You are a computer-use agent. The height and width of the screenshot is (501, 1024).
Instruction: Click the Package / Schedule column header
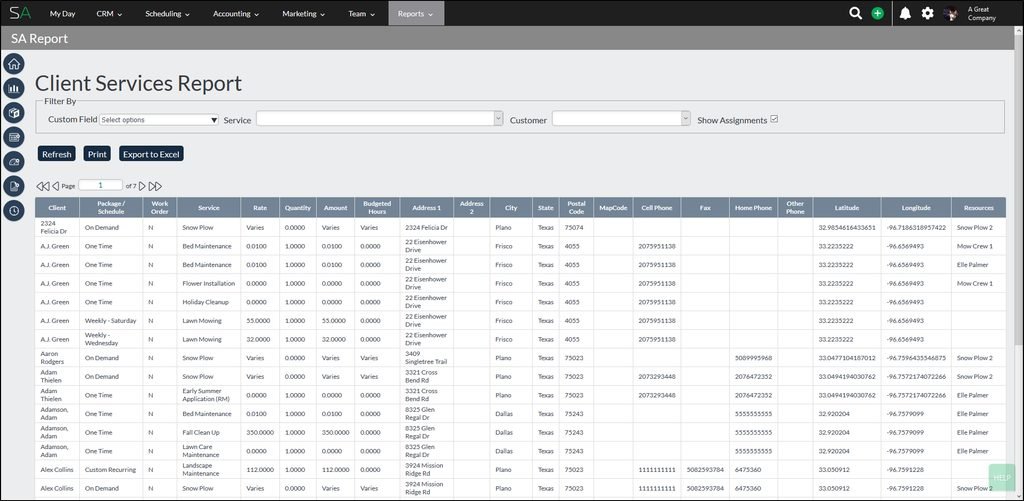tap(111, 208)
